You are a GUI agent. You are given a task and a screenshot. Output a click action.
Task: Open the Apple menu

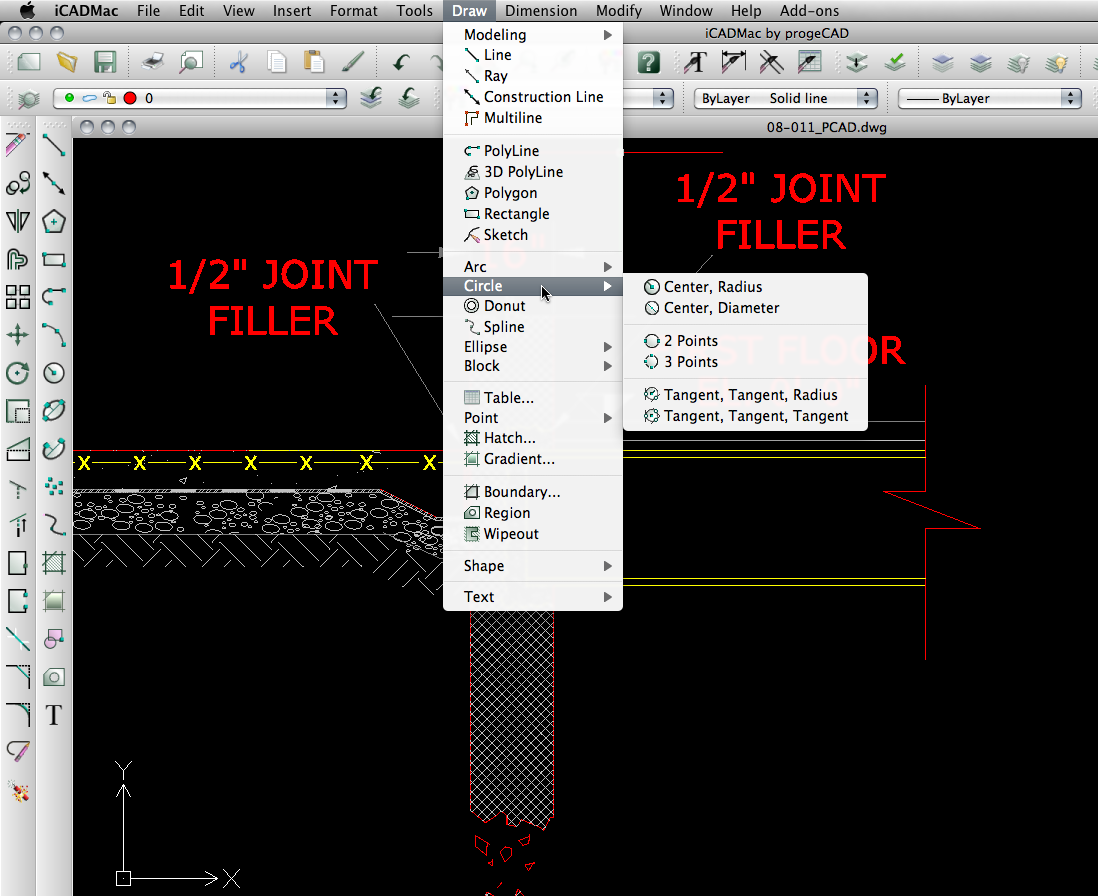tap(27, 10)
